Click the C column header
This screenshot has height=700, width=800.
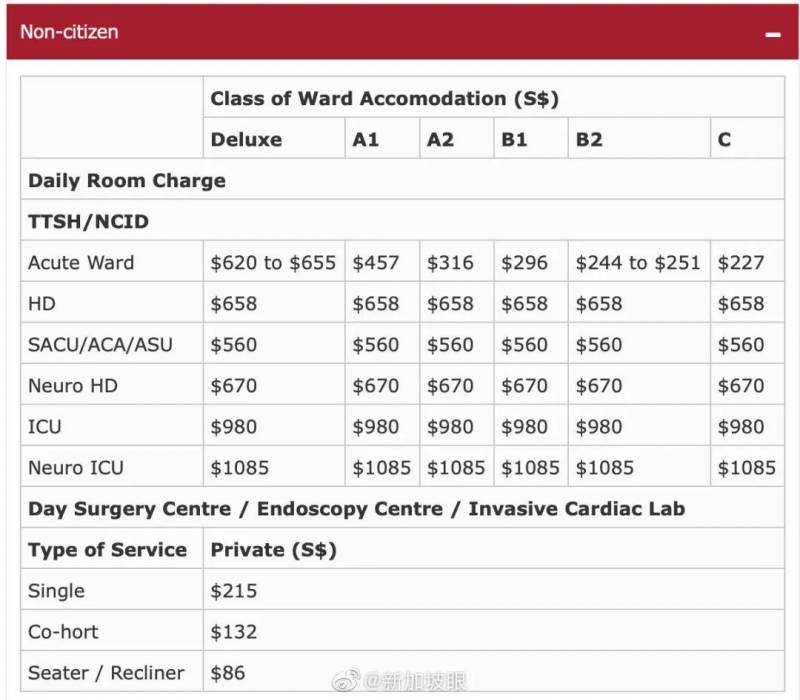tap(724, 139)
